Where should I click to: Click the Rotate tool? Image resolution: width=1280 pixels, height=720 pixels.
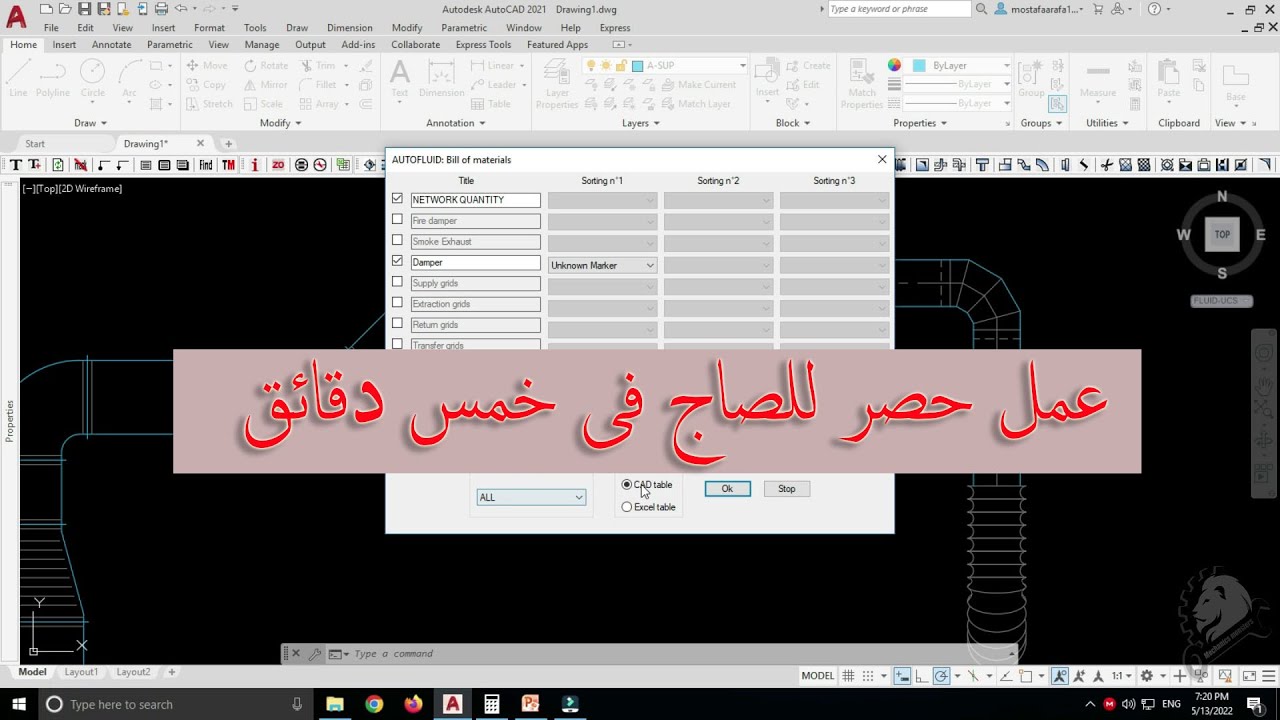point(265,66)
